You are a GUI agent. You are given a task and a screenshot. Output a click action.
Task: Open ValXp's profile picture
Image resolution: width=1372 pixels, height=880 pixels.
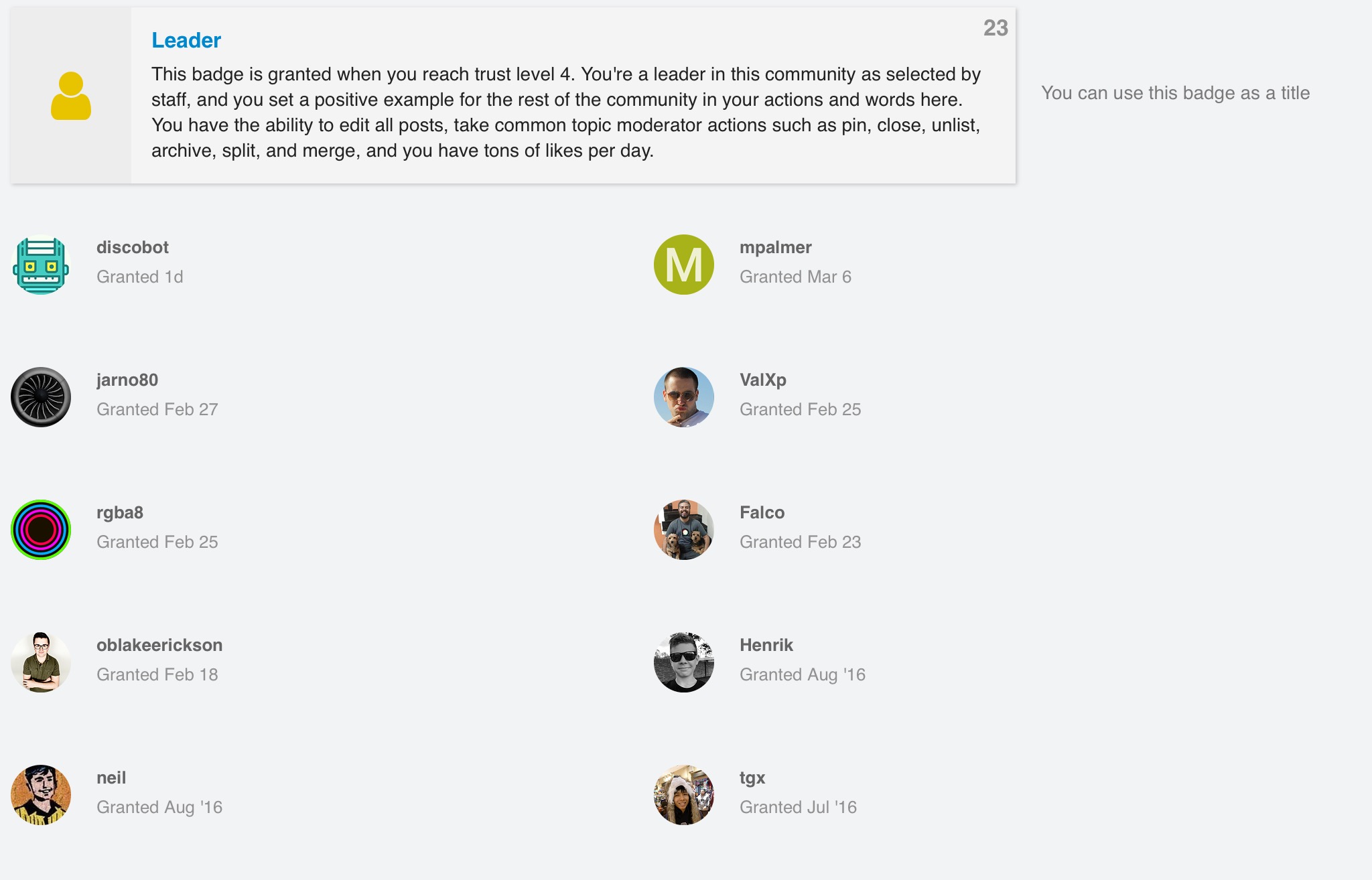(683, 397)
